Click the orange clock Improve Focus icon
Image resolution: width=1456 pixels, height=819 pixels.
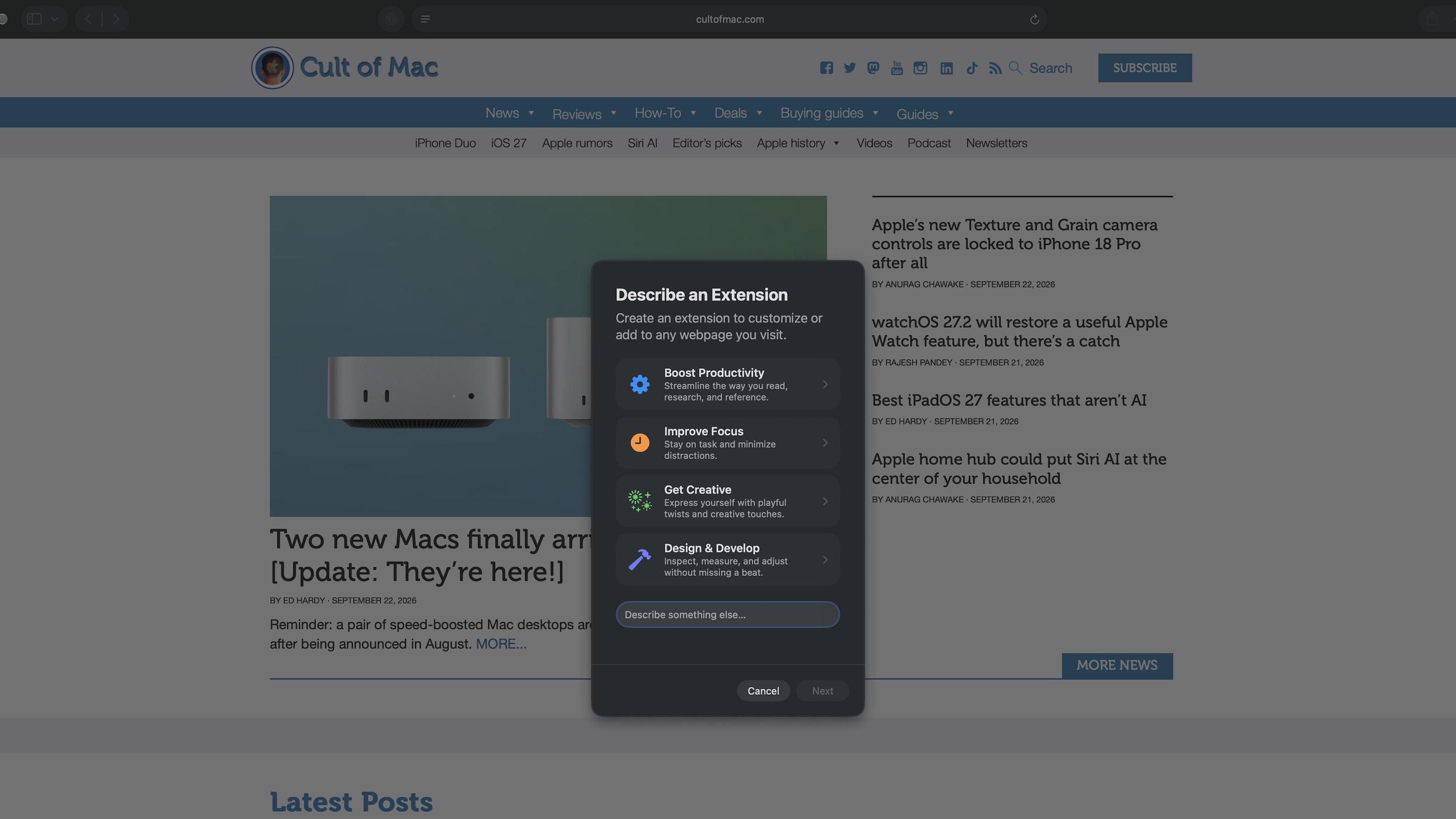point(640,442)
